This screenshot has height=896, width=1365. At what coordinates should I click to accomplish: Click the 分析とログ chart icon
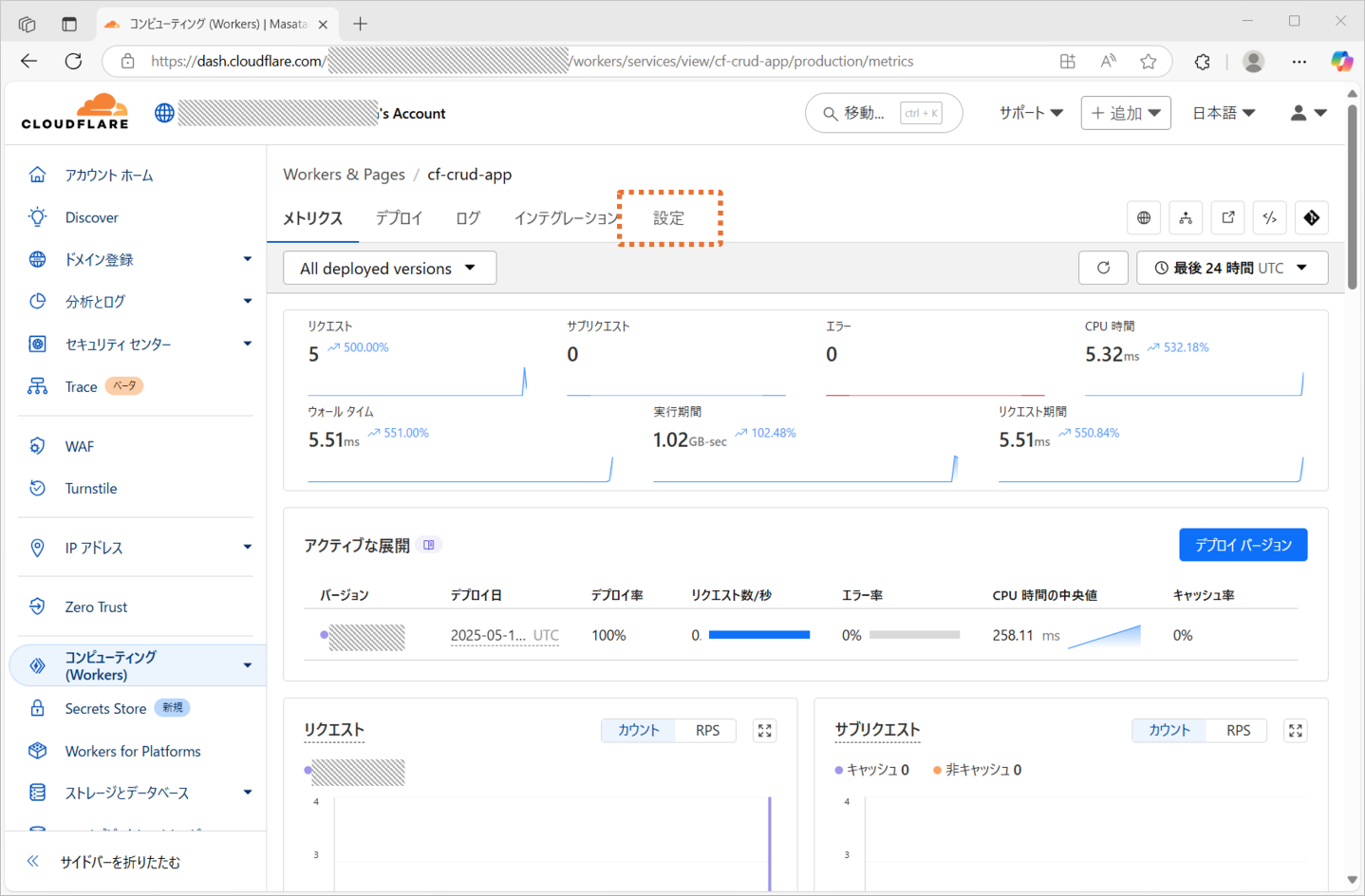pos(37,301)
